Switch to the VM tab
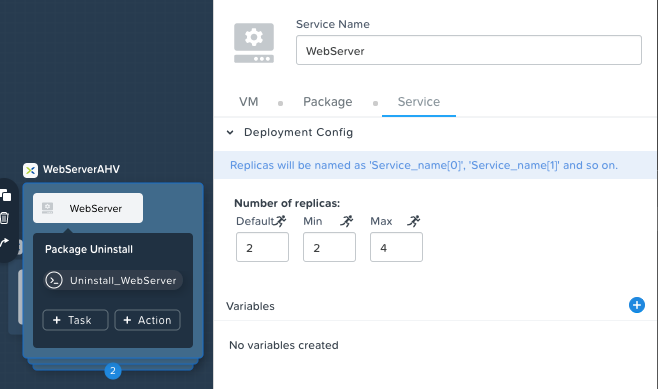658x389 pixels. click(248, 102)
